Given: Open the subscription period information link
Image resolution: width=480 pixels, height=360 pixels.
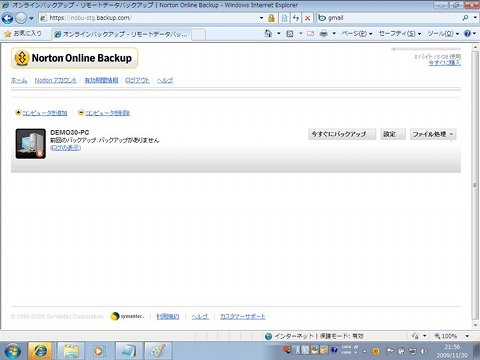Looking at the screenshot, I should click(x=101, y=80).
